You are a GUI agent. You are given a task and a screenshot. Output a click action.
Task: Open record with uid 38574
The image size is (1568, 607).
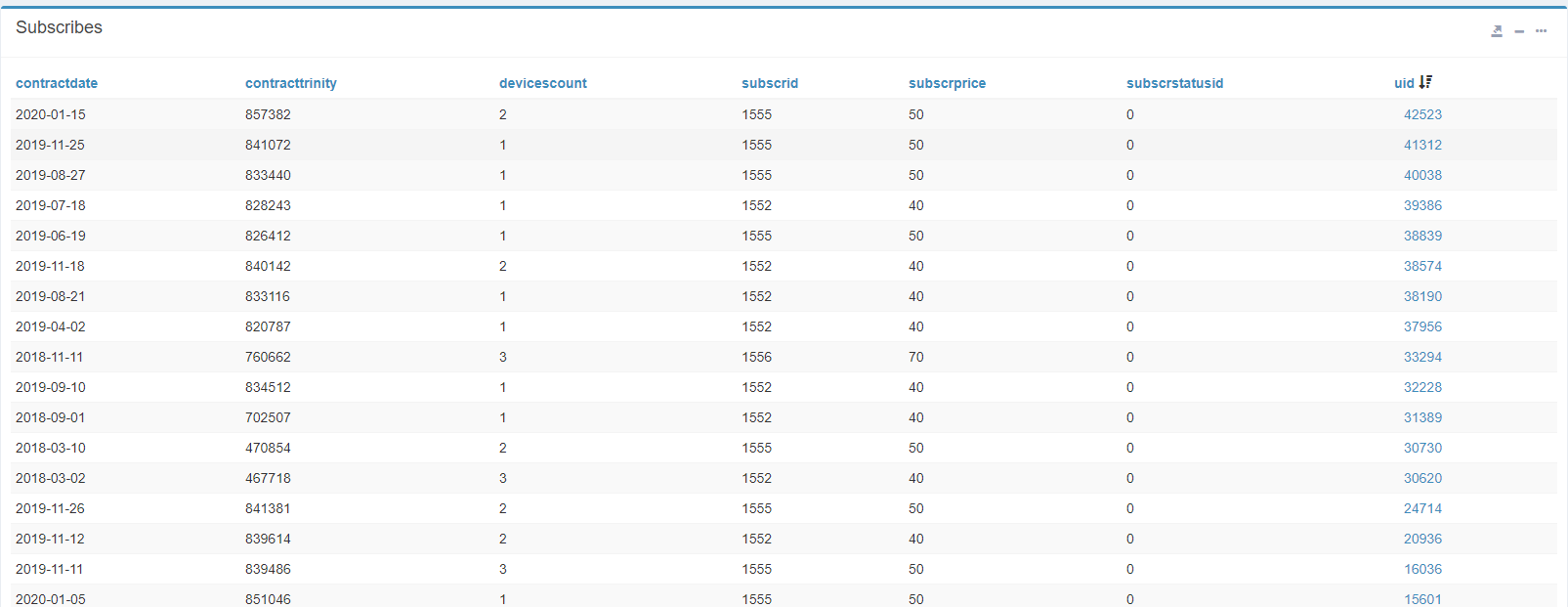point(1422,266)
